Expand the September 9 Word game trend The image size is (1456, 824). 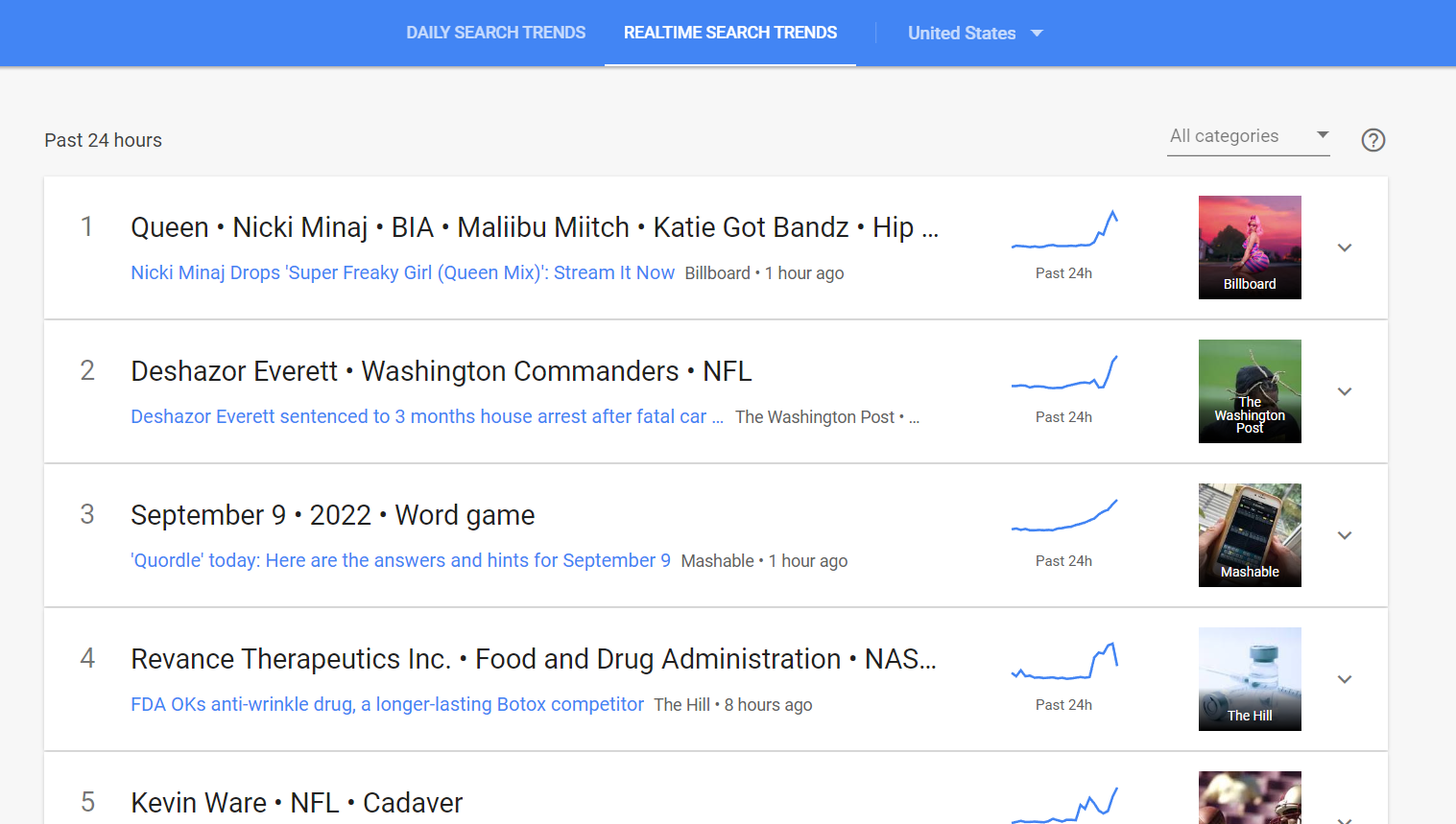pos(1345,535)
